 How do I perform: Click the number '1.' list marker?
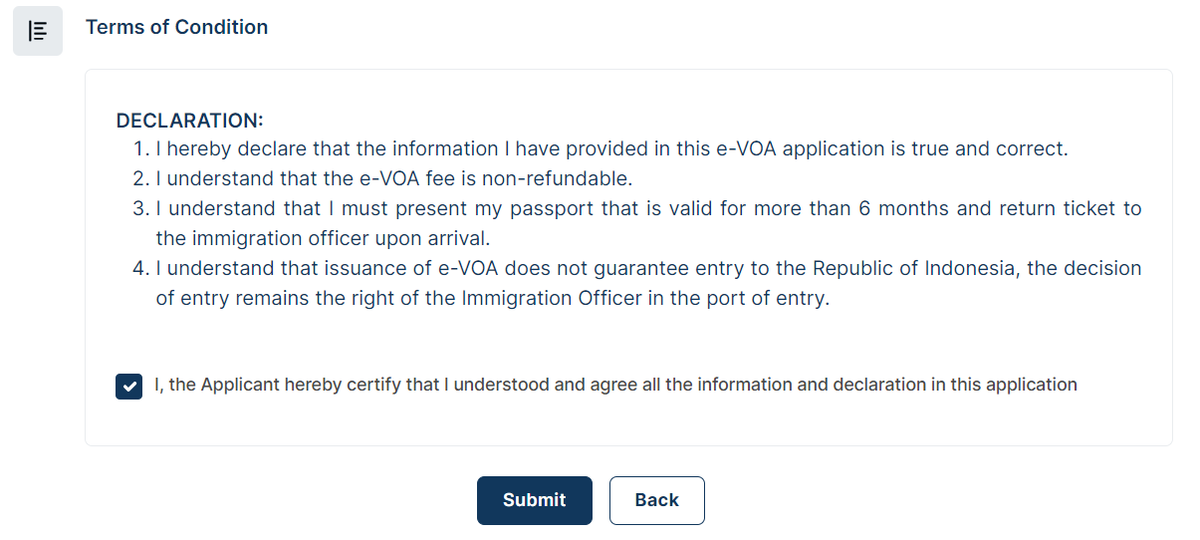point(140,150)
